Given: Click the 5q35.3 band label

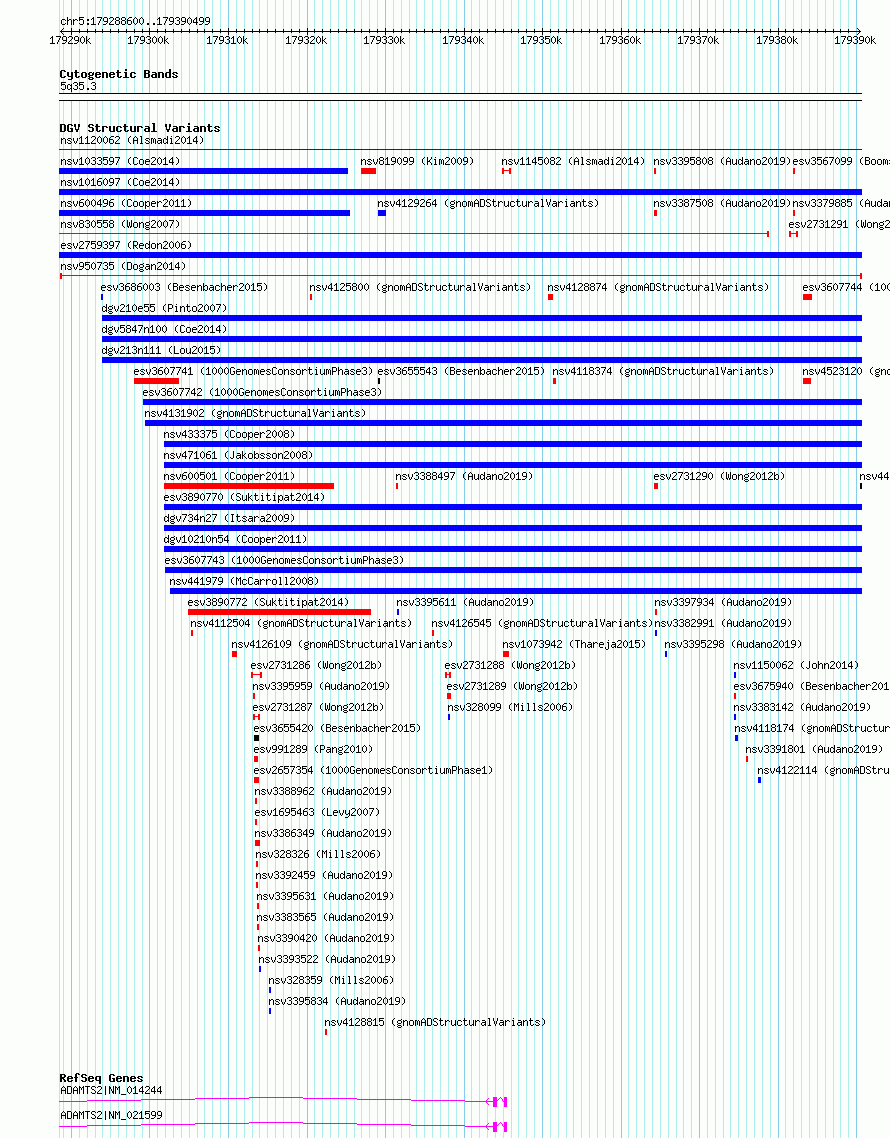Looking at the screenshot, I should tap(78, 86).
